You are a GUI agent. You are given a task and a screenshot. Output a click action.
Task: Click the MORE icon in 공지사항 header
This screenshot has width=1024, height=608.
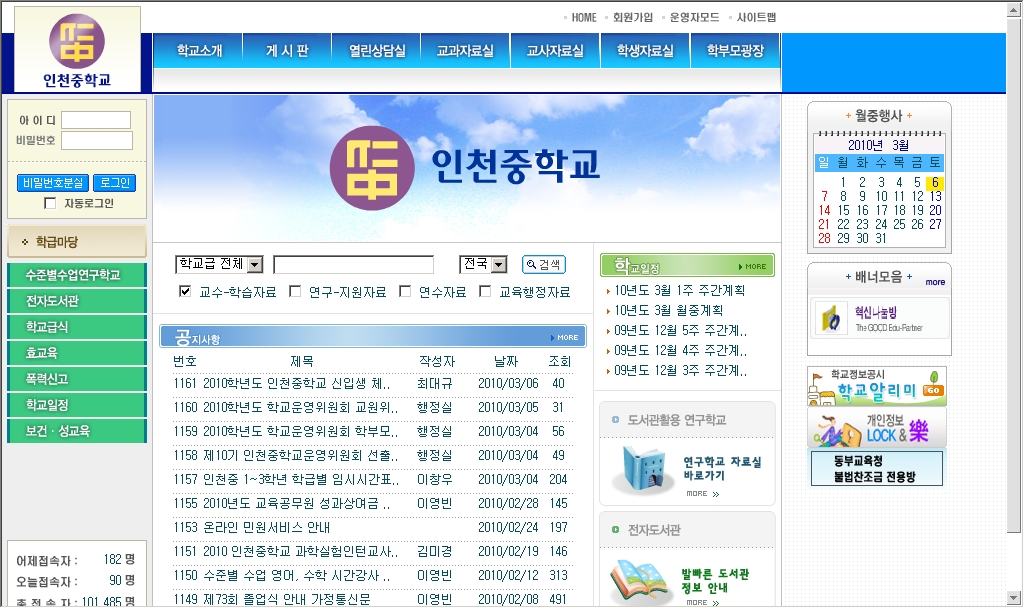click(x=567, y=337)
